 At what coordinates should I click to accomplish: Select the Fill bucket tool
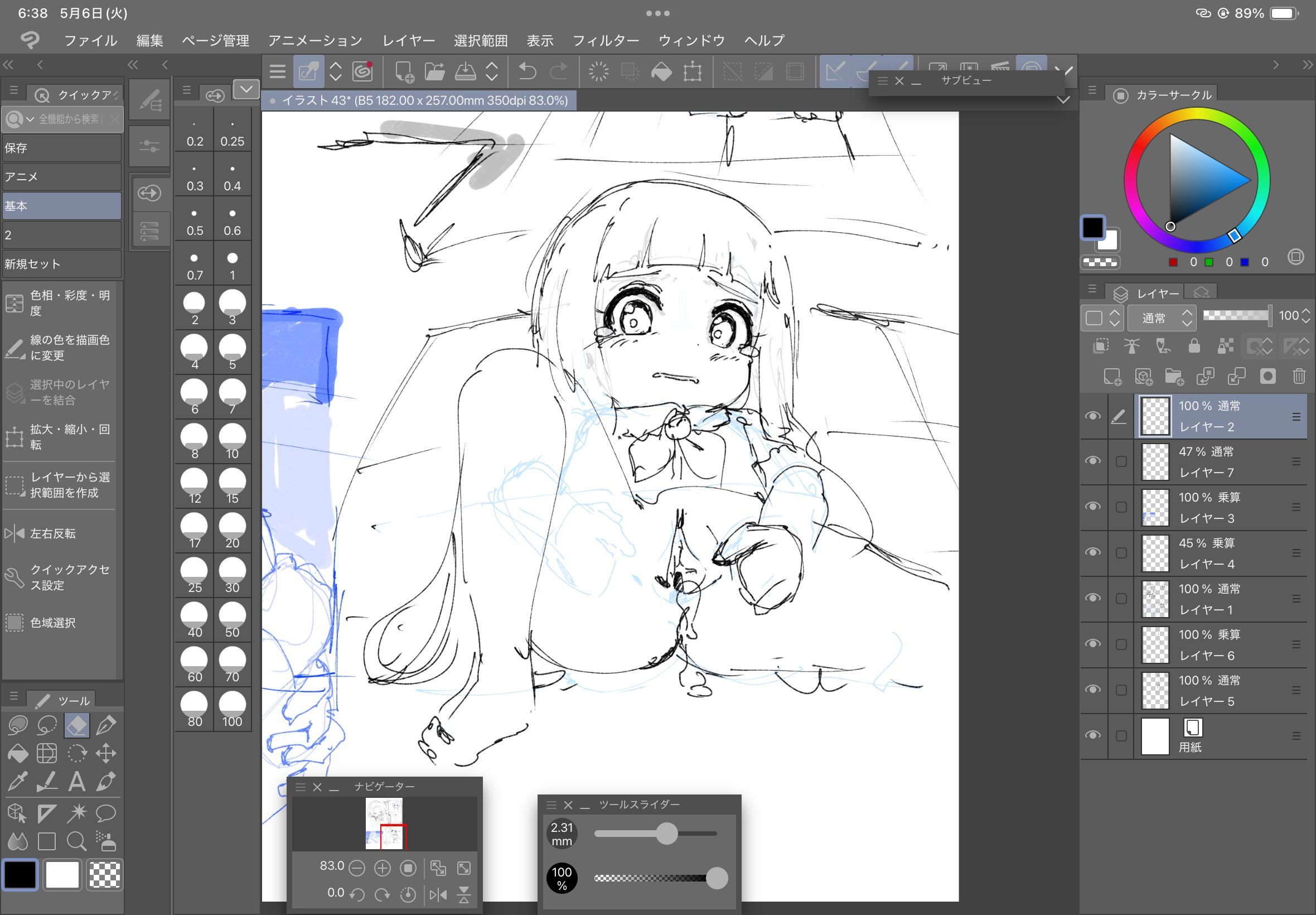pyautogui.click(x=18, y=753)
